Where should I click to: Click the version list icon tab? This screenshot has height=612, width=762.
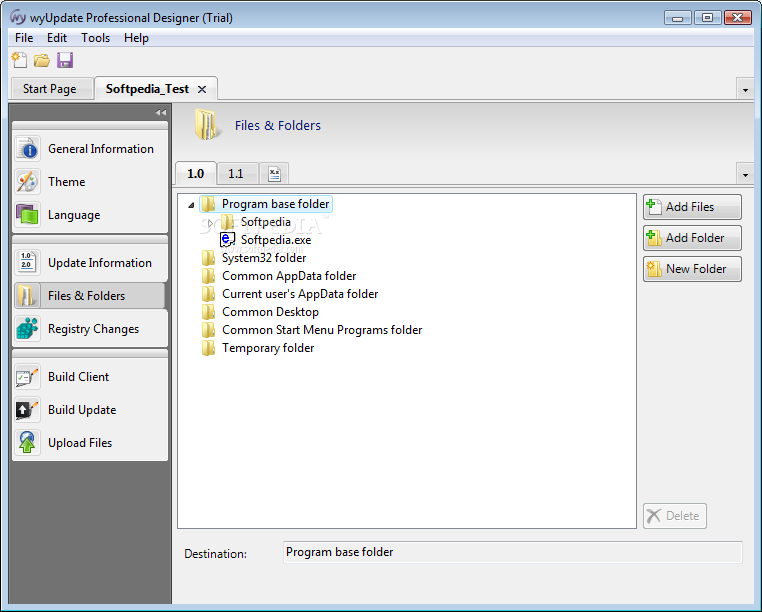[275, 174]
